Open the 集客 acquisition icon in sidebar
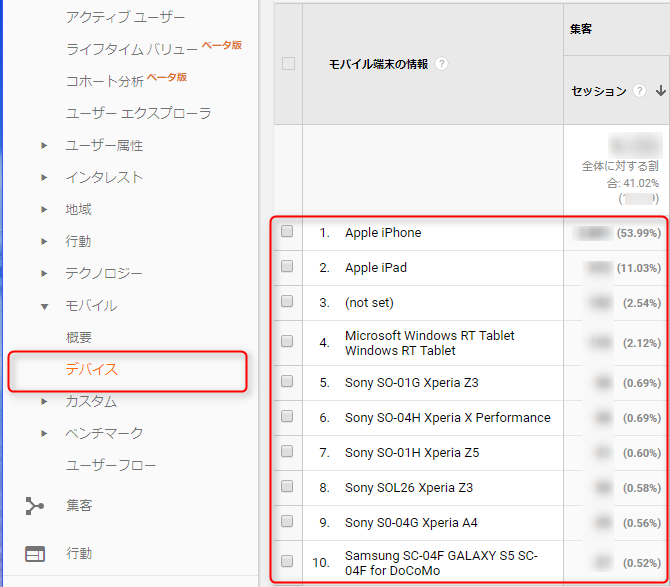Viewport: 670px width, 587px height. [35, 506]
